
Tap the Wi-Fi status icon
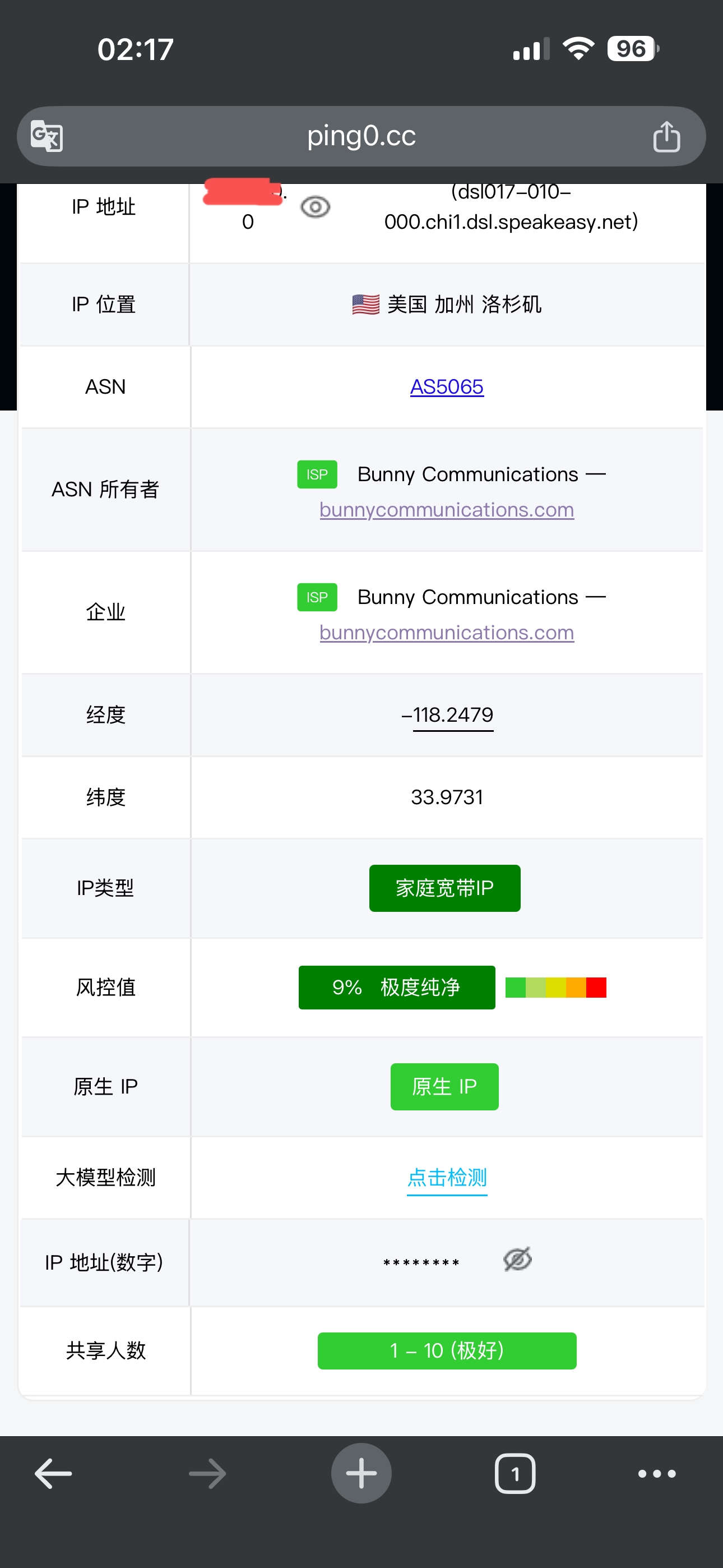[x=579, y=49]
